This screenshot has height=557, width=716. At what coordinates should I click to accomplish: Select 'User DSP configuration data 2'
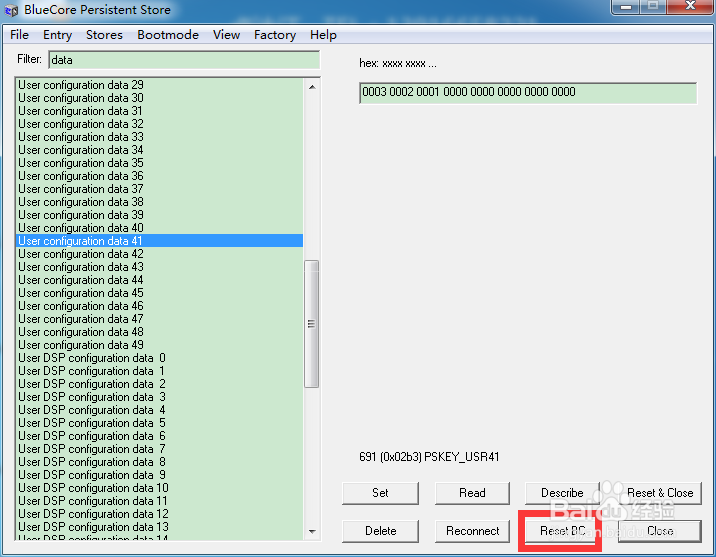click(x=159, y=384)
